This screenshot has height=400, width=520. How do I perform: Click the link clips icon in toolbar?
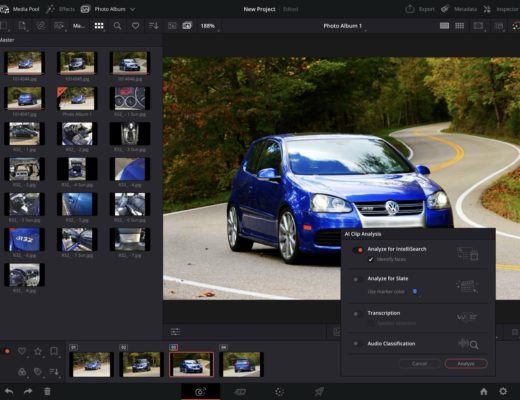tap(41, 26)
